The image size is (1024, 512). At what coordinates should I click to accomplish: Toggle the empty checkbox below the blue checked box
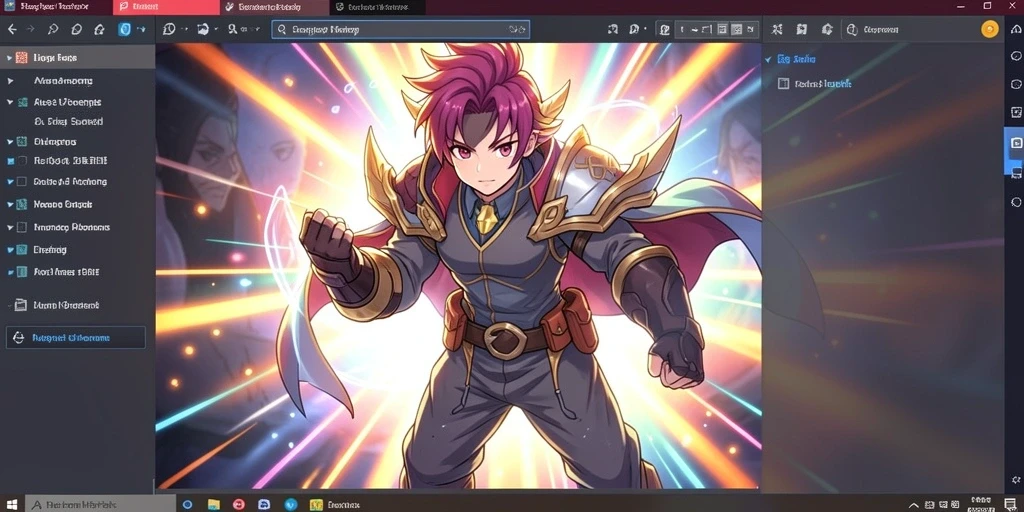pos(22,182)
